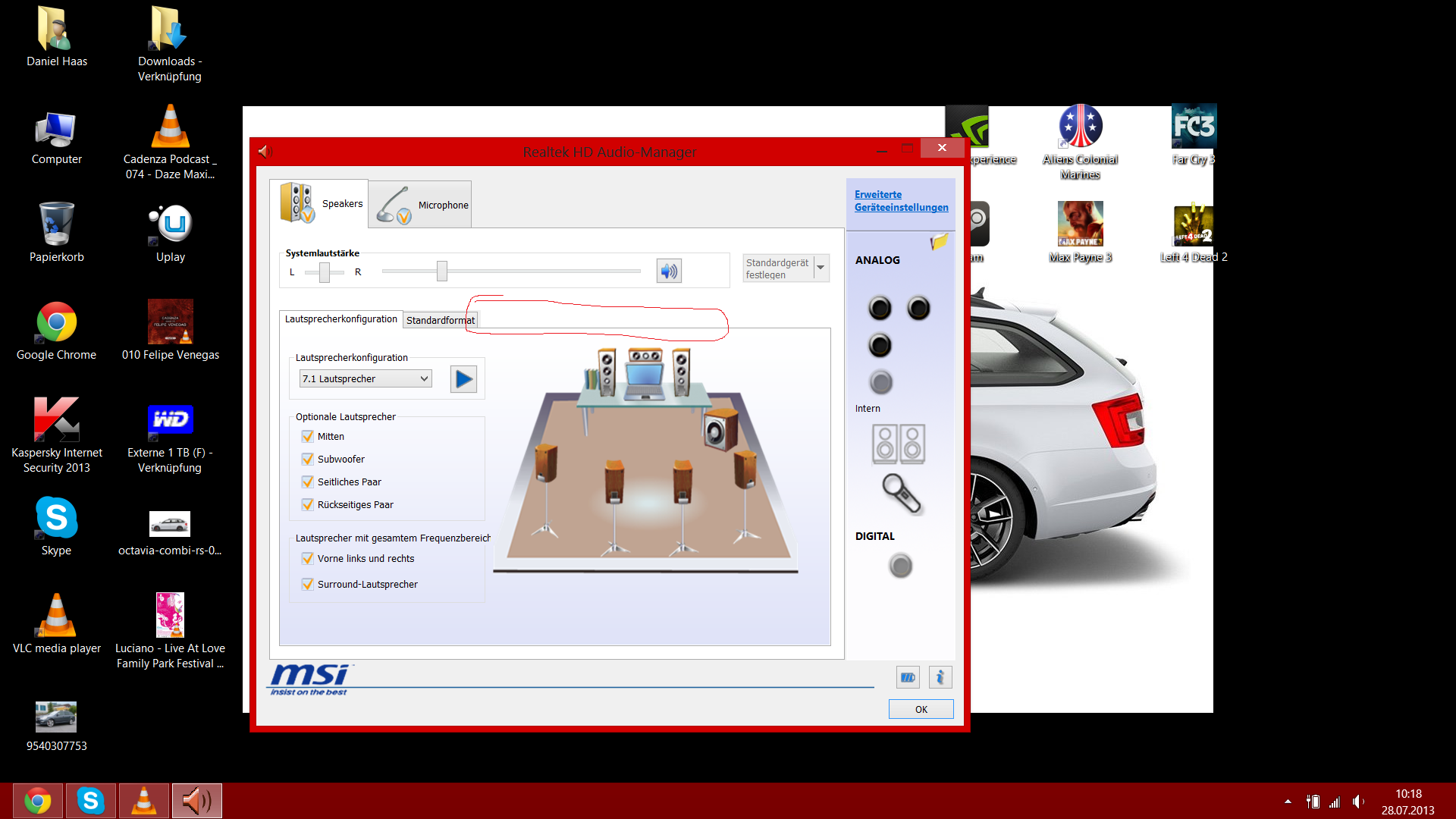The image size is (1456, 819).
Task: Uncheck the Mitten optional speaker
Action: (x=308, y=437)
